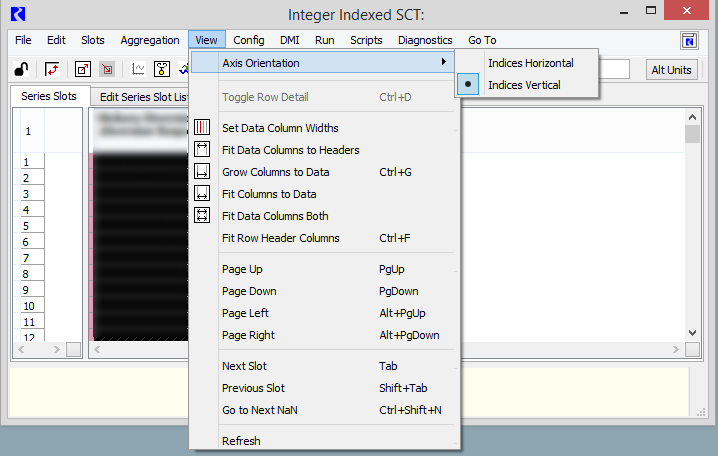Switch to the Series Slots tab
The width and height of the screenshot is (718, 456).
click(x=50, y=97)
